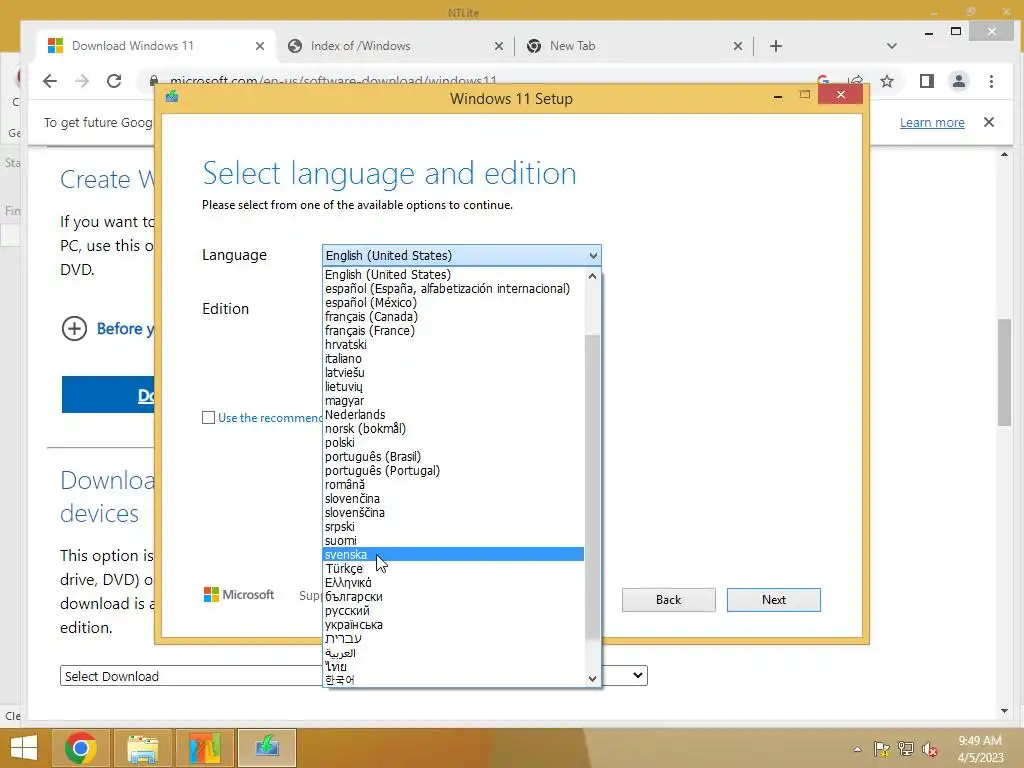
Task: Click the web page vertical scrollbar thumb
Action: (x=1004, y=372)
